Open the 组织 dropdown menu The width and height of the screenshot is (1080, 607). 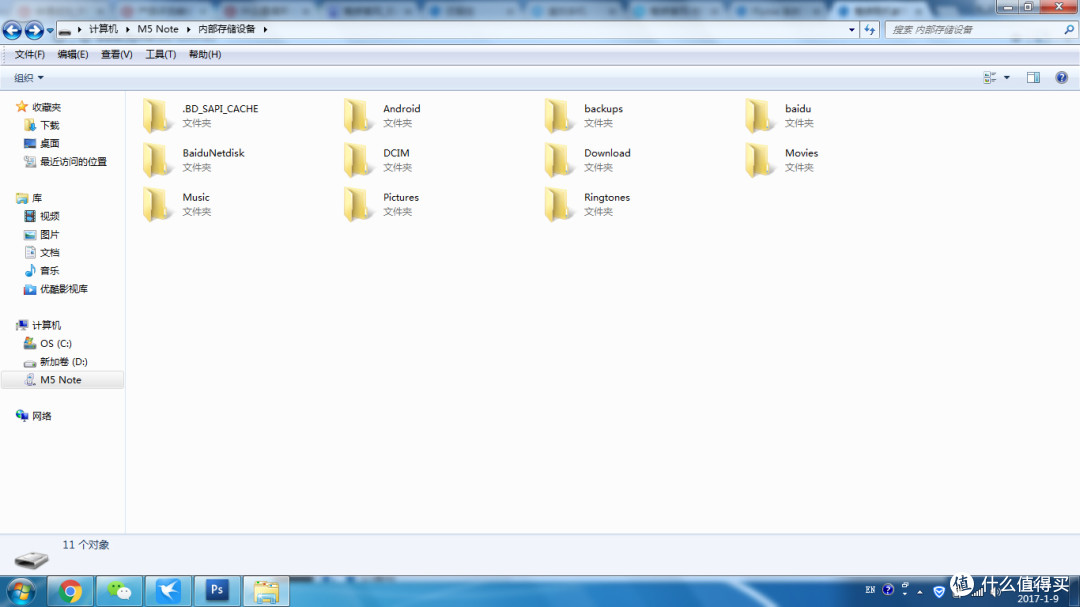point(29,78)
